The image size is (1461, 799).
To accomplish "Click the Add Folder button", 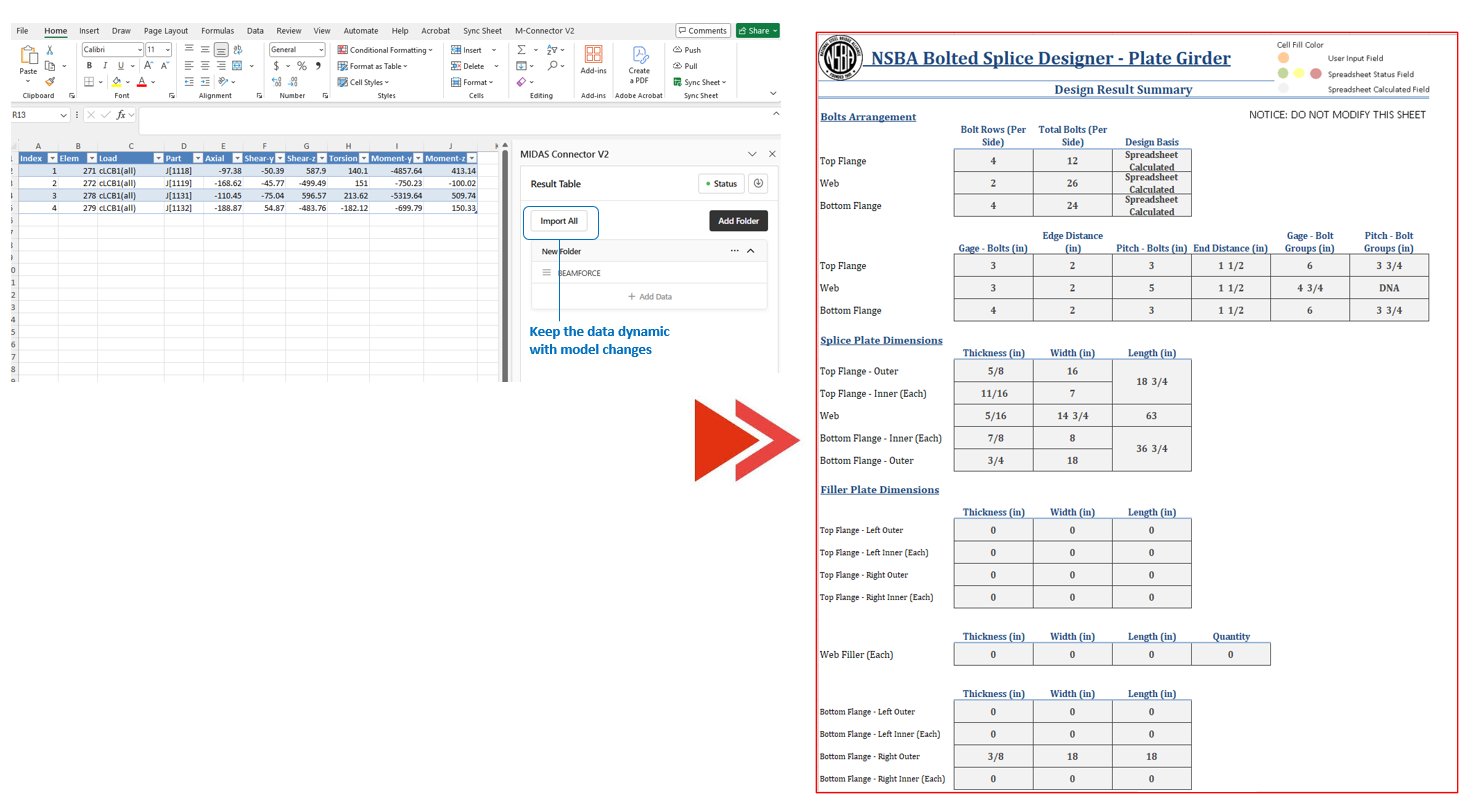I will 738,221.
